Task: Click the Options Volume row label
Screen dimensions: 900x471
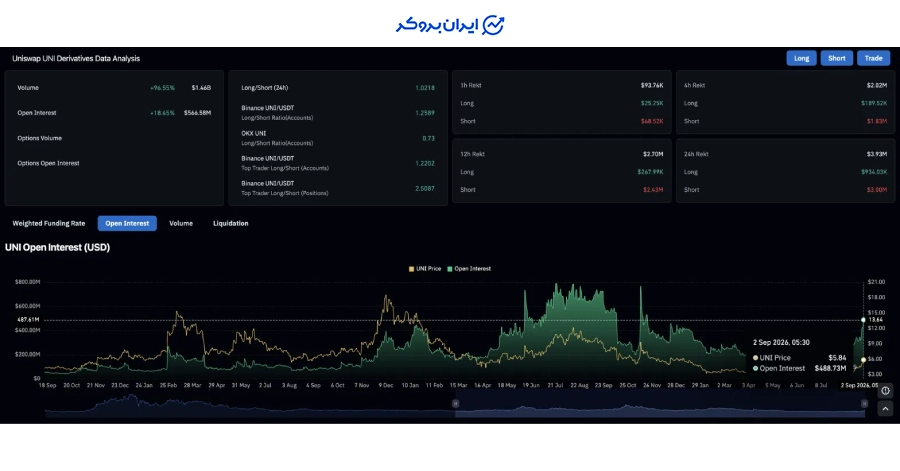Action: click(40, 138)
